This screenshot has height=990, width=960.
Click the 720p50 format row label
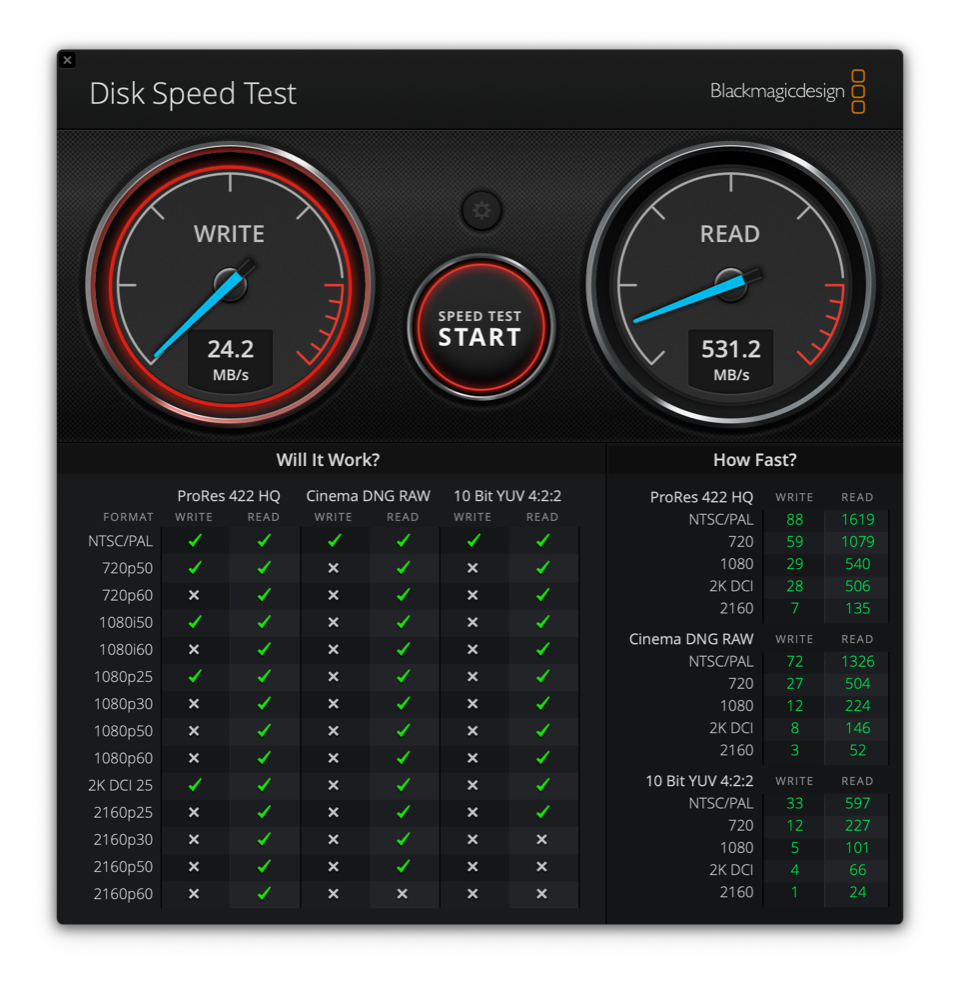pos(127,568)
